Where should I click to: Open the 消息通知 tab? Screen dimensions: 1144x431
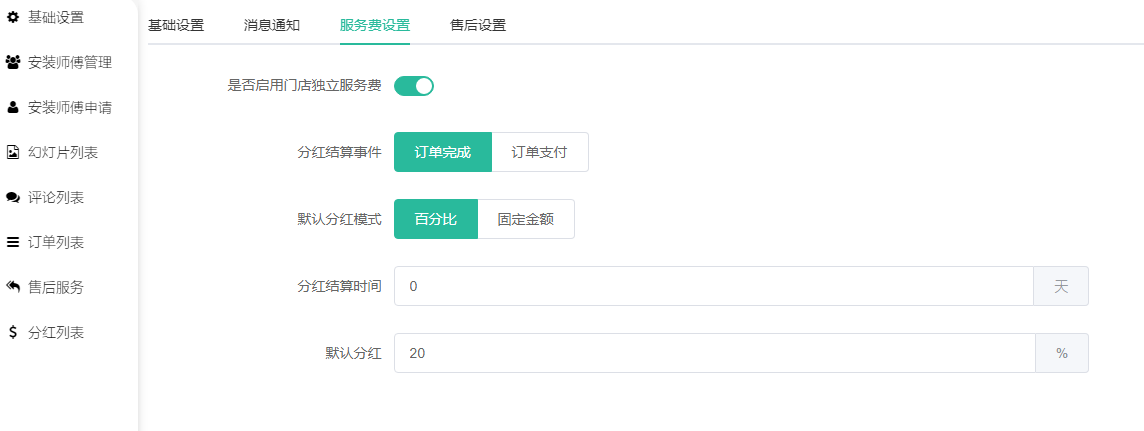coord(272,25)
